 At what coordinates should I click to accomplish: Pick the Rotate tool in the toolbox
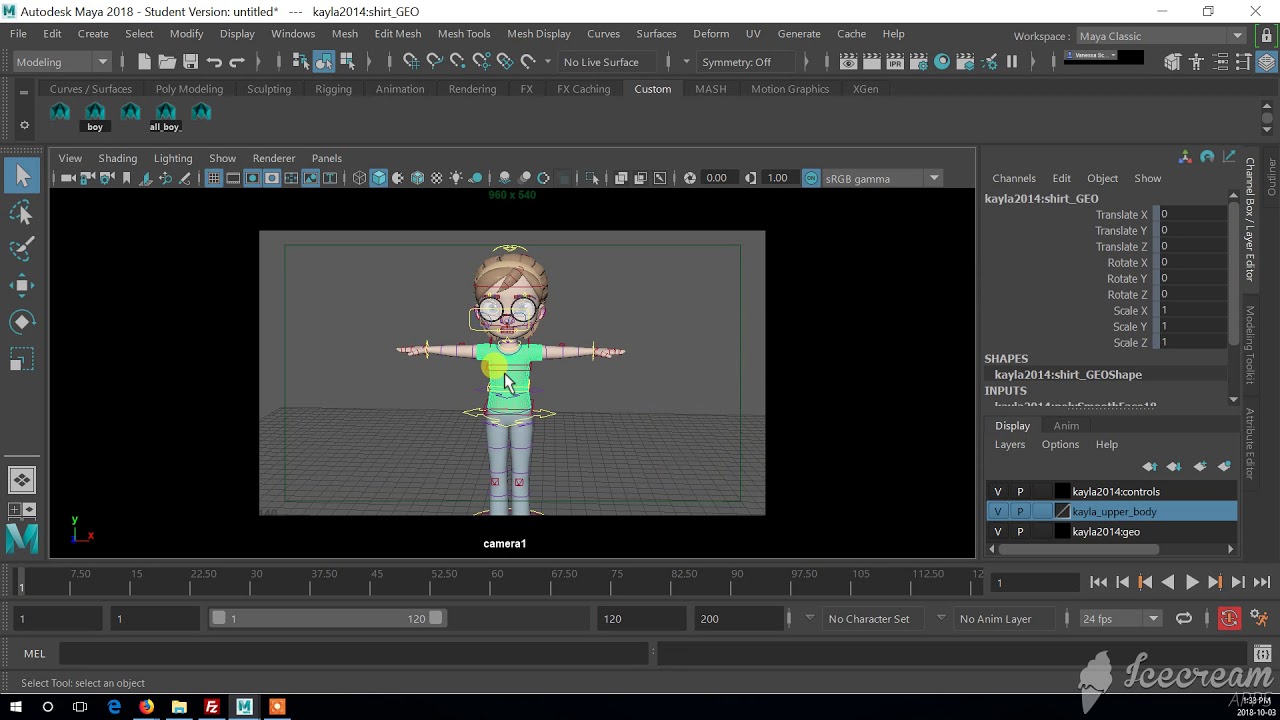click(x=22, y=322)
